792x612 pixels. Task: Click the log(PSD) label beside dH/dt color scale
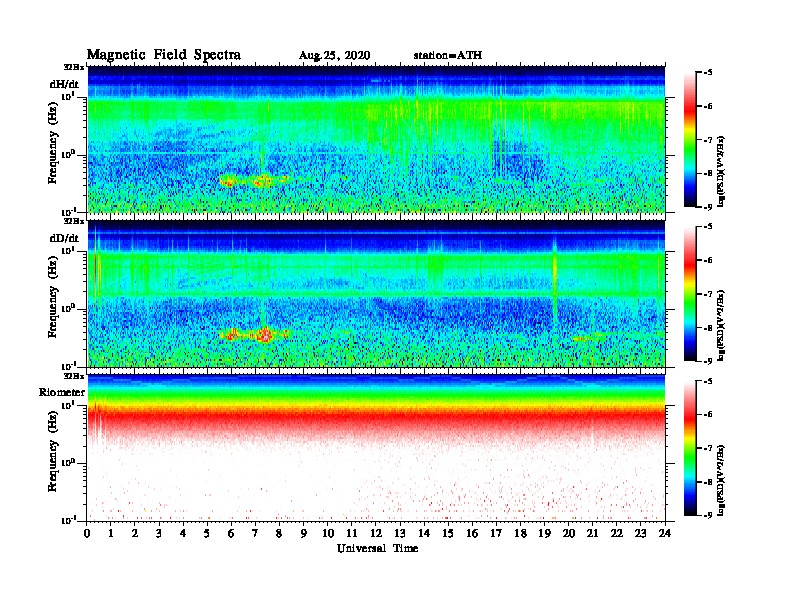(x=722, y=170)
